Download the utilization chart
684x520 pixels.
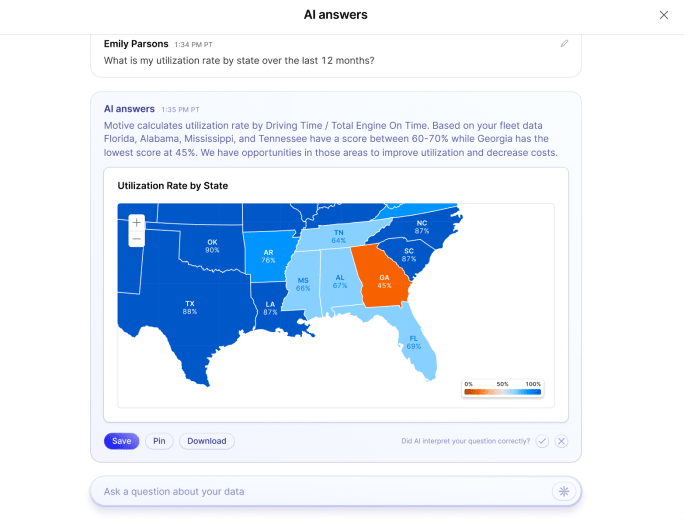[206, 441]
